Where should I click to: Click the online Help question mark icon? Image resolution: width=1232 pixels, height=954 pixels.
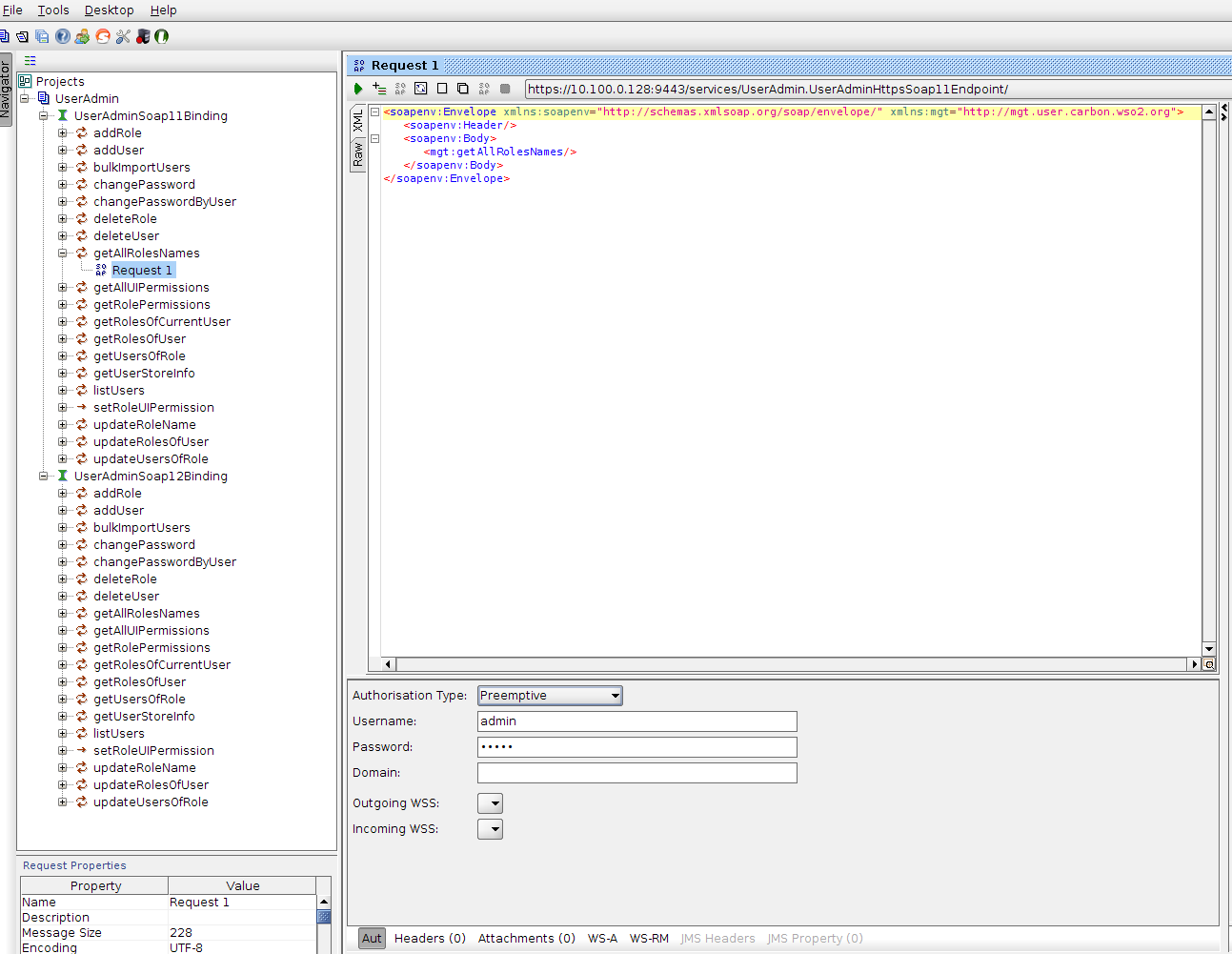62,36
